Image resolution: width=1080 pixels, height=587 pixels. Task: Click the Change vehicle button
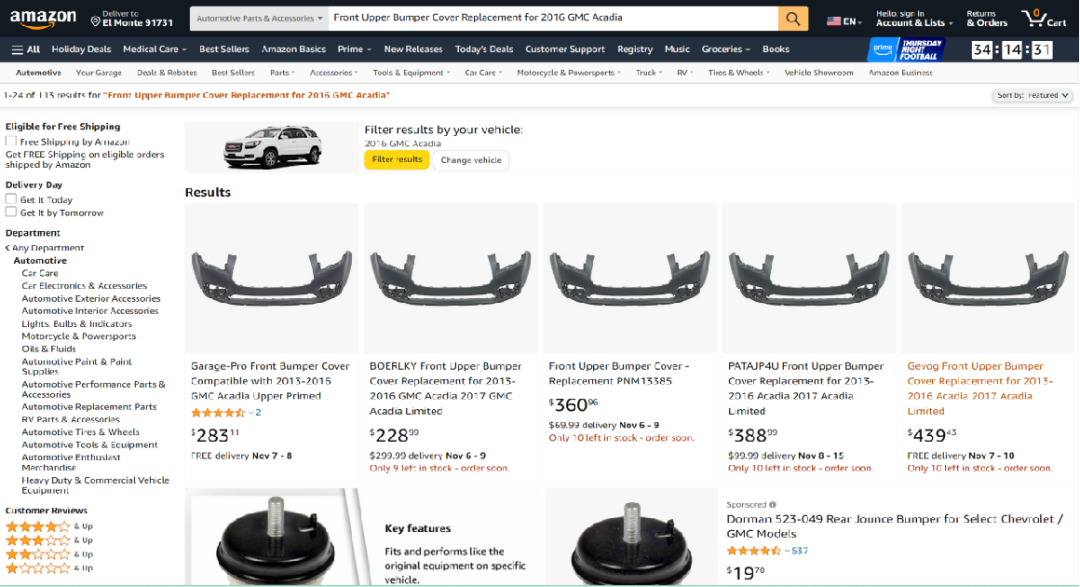tap(471, 160)
